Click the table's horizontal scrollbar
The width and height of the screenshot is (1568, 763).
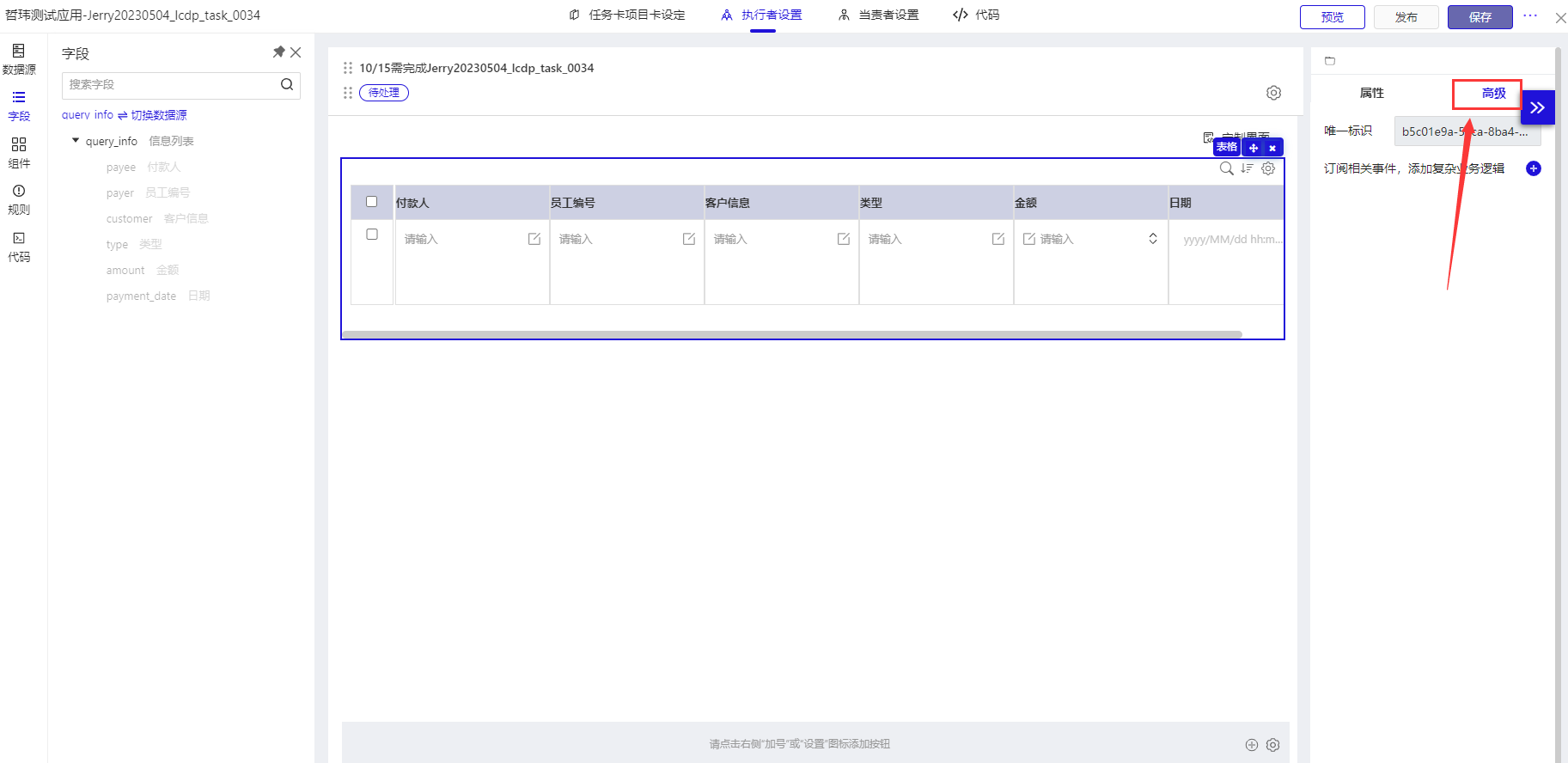pos(790,334)
